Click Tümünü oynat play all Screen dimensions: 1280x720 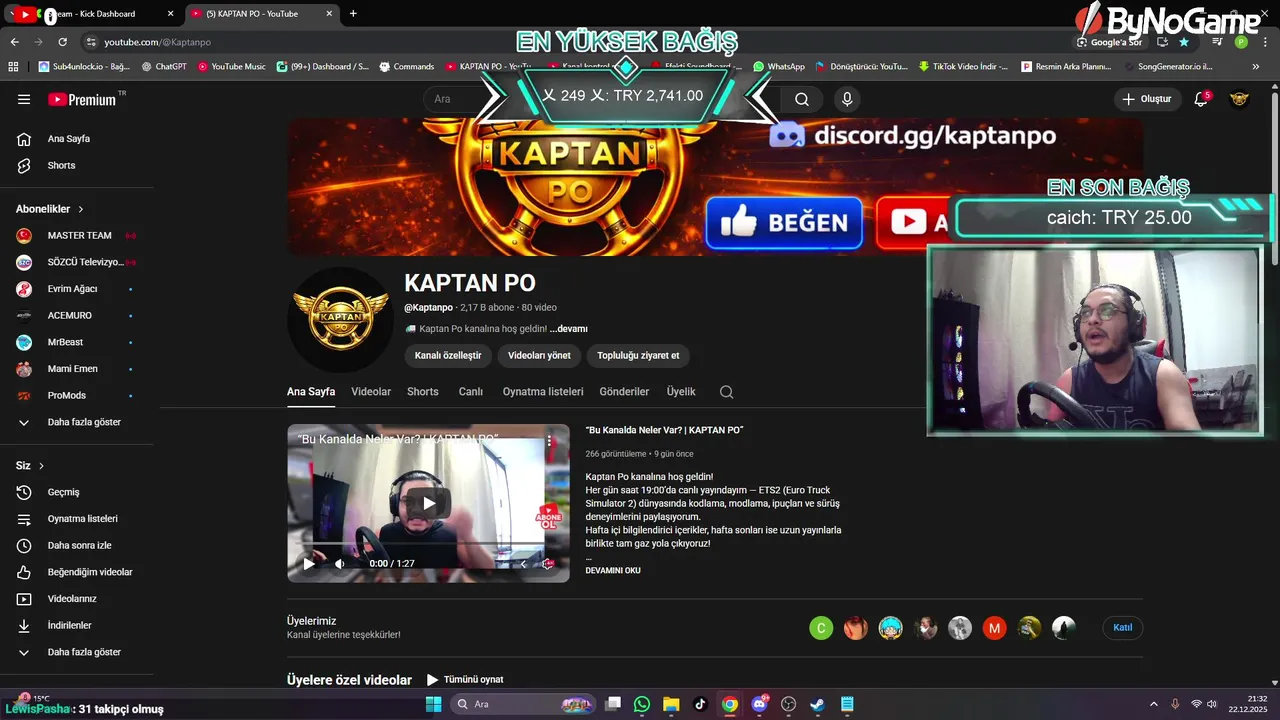click(x=465, y=680)
